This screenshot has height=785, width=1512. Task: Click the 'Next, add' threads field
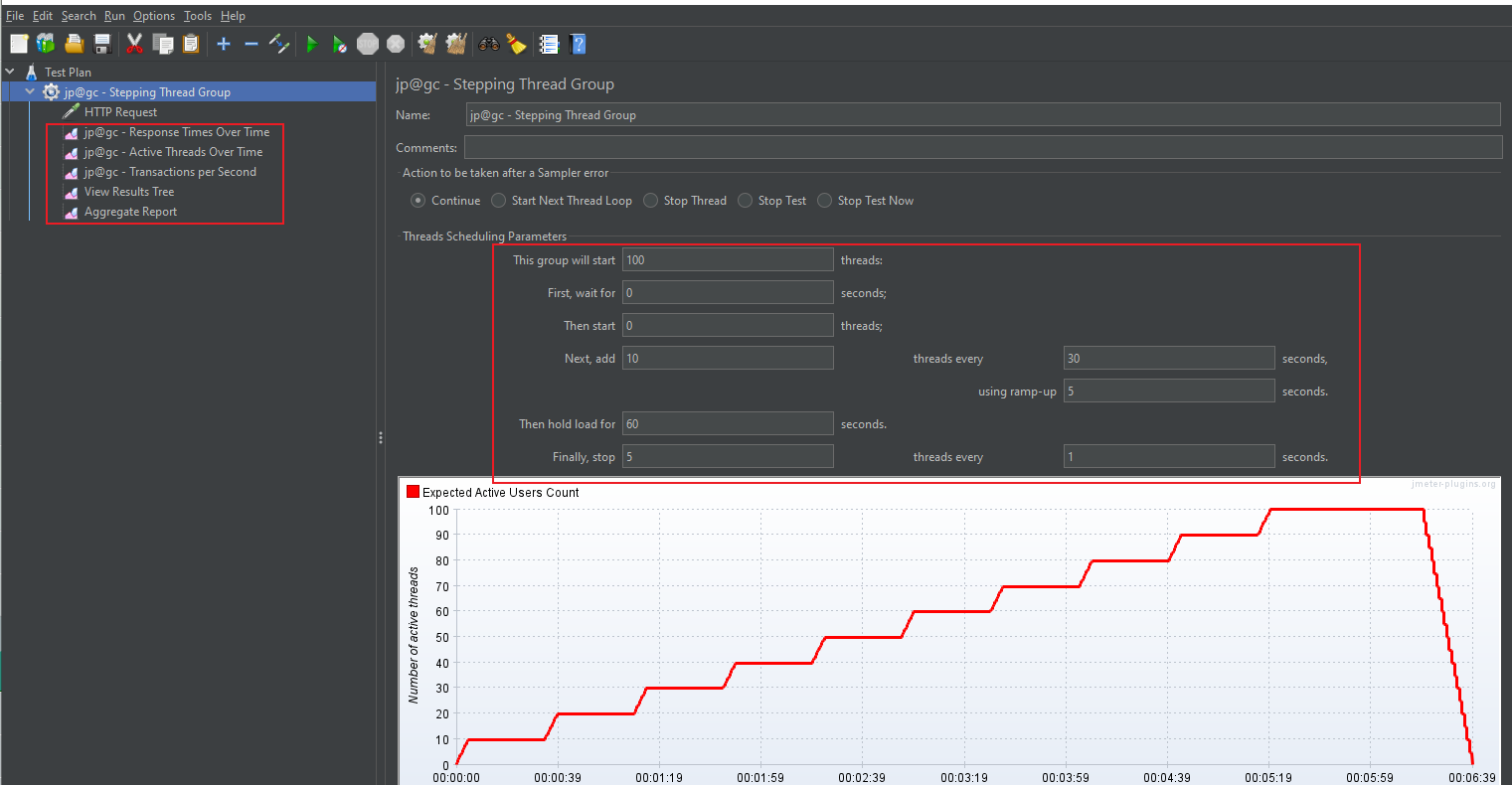click(728, 358)
